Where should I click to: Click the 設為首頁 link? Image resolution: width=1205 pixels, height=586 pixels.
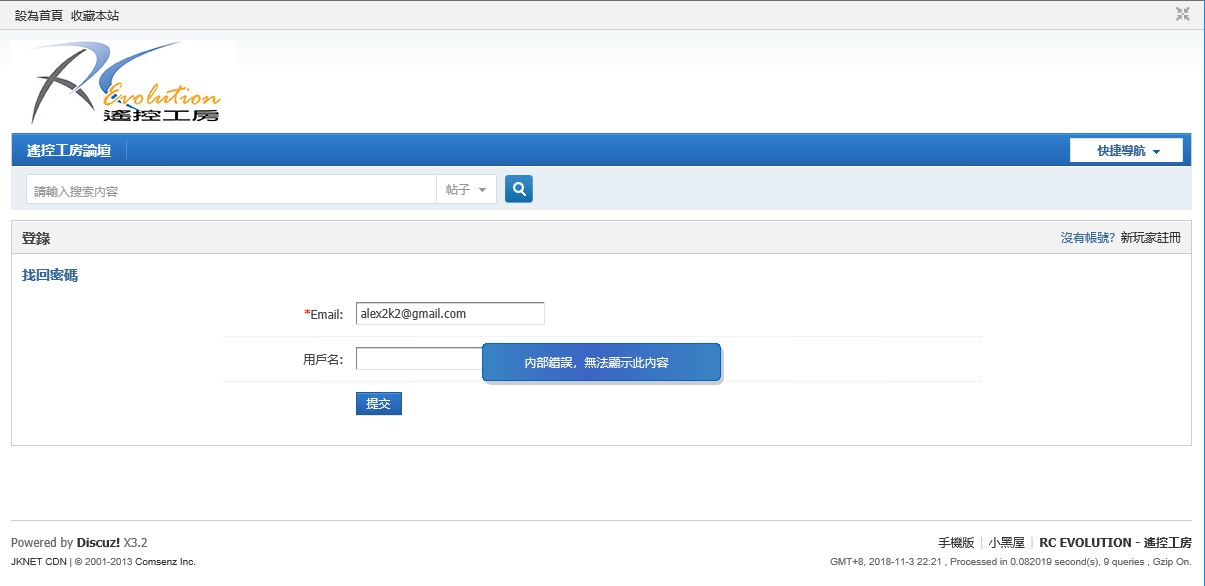(x=38, y=16)
